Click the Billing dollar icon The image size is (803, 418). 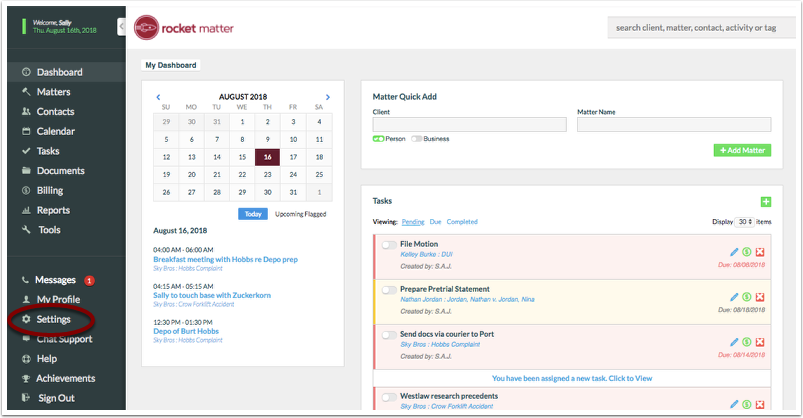(x=26, y=191)
